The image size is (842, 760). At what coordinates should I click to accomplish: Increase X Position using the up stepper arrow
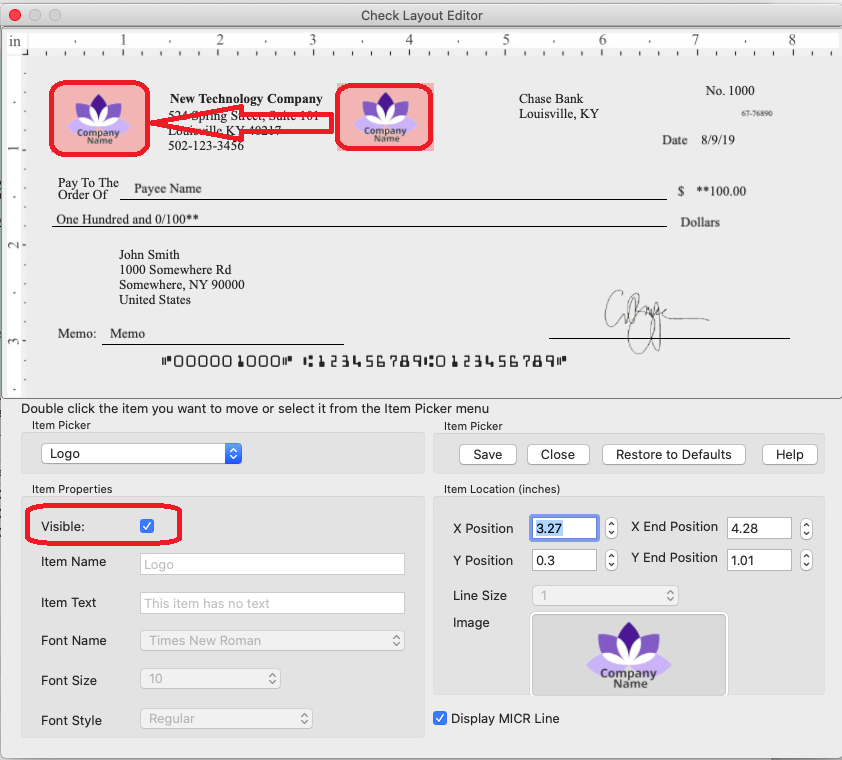pyautogui.click(x=611, y=523)
